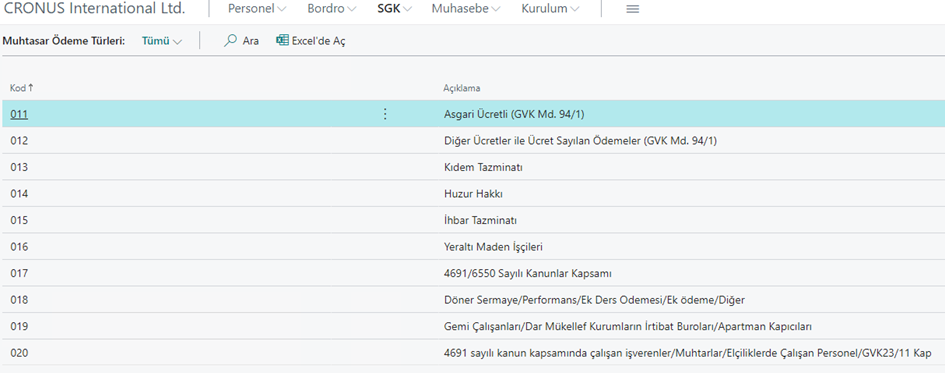Viewport: 945px width, 373px height.
Task: Click description Döner Sermaye/Performans/Ek Ders Odemesi
Action: pos(594,299)
